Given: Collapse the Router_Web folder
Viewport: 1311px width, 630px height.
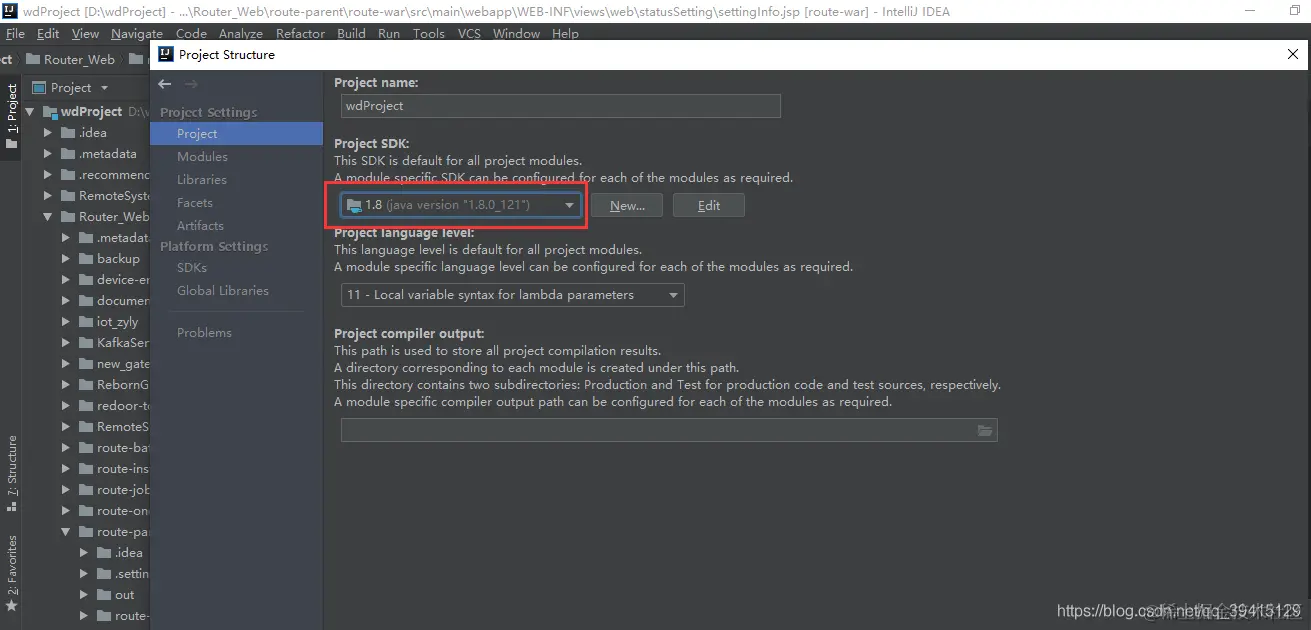Looking at the screenshot, I should point(47,217).
